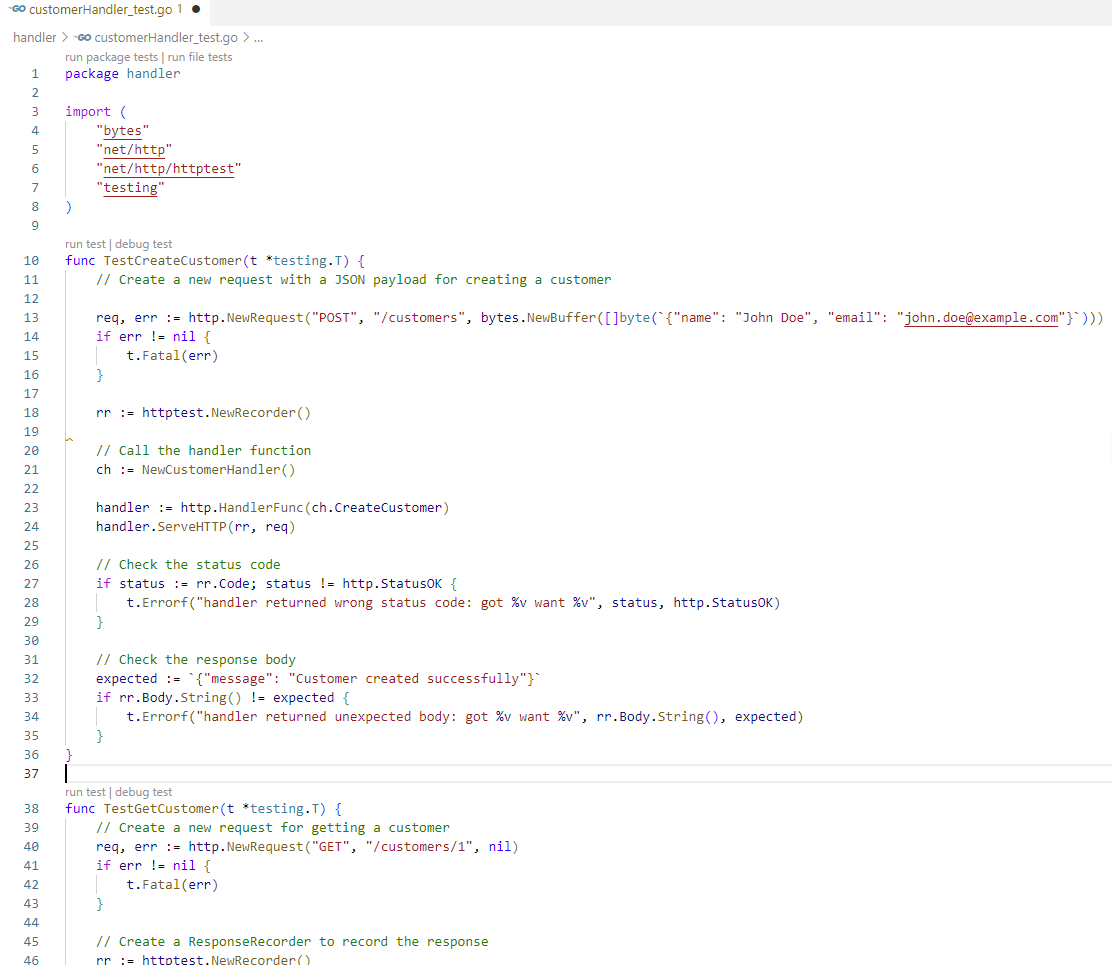Viewport: 1112px width, 965px height.
Task: Click the 'expected' variable on line 32
Action: pyautogui.click(x=127, y=679)
